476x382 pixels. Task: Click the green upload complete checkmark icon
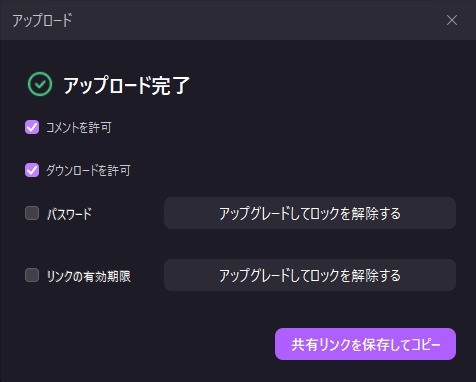[40, 84]
